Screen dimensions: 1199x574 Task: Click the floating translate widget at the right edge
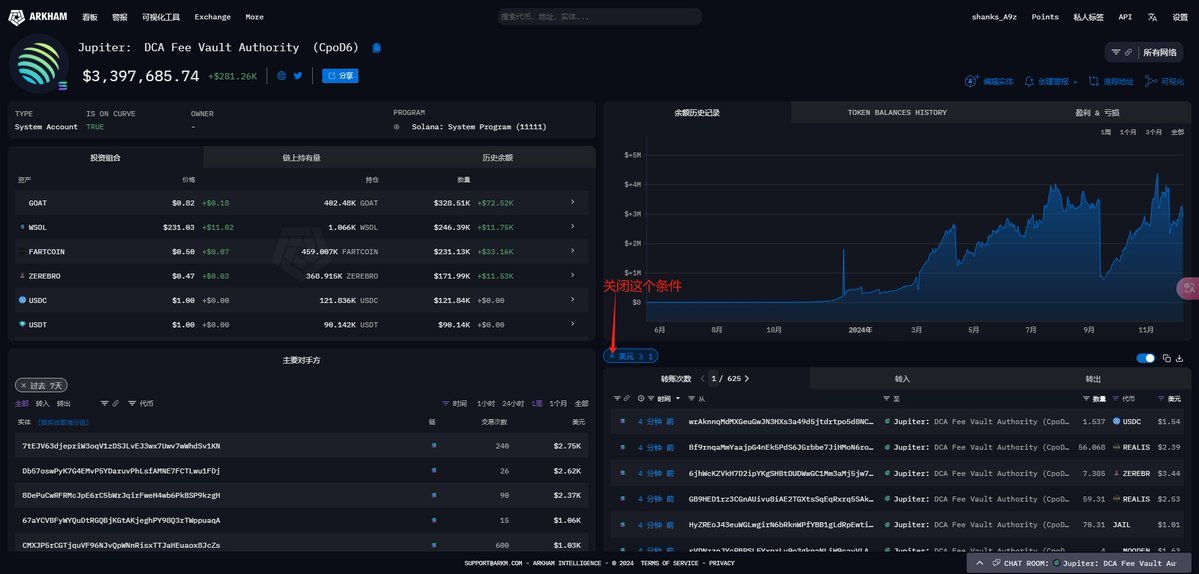(1188, 288)
